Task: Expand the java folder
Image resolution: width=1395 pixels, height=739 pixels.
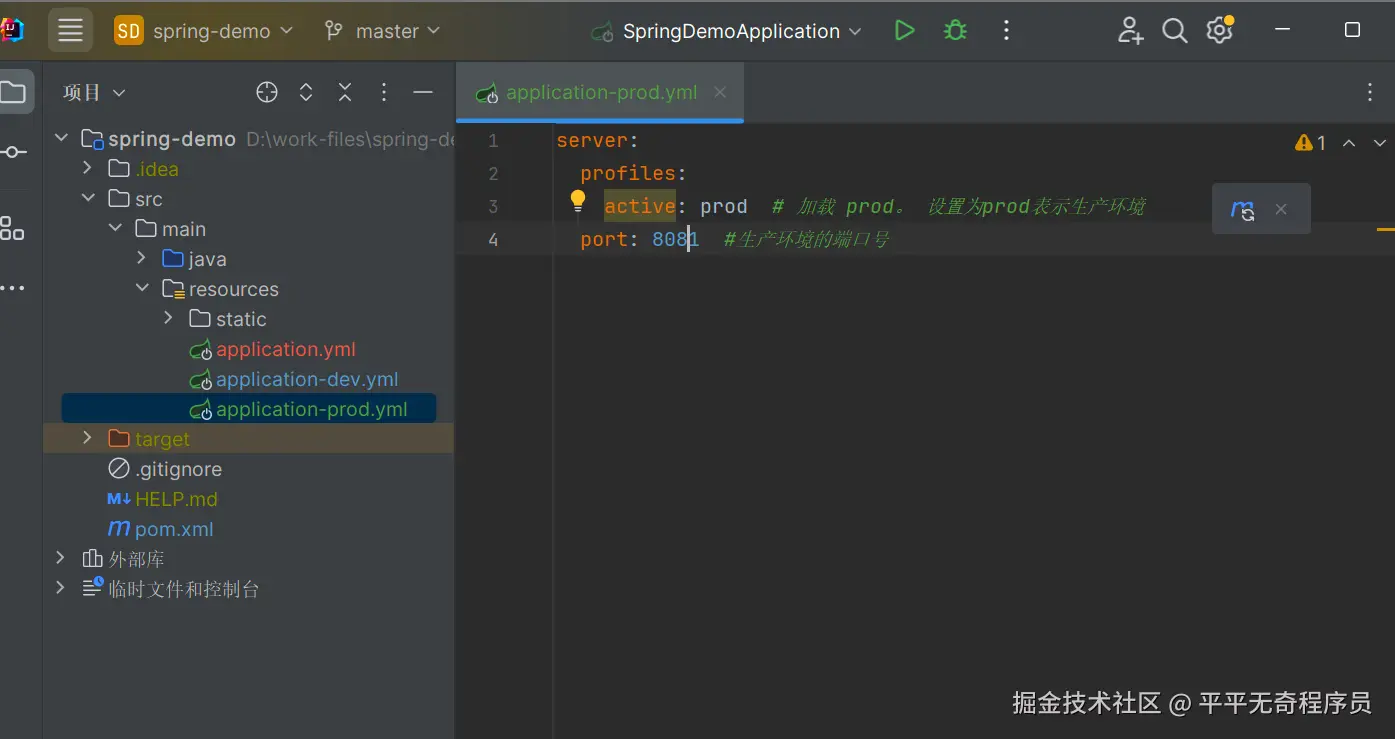Action: click(142, 258)
